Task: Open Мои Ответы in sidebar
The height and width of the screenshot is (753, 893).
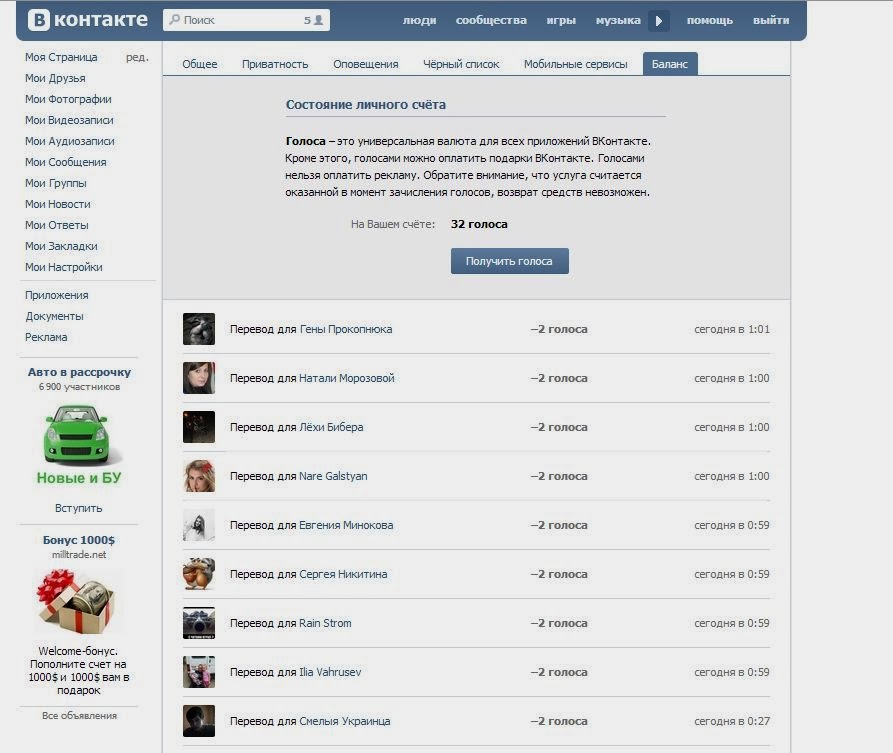Action: click(x=56, y=225)
